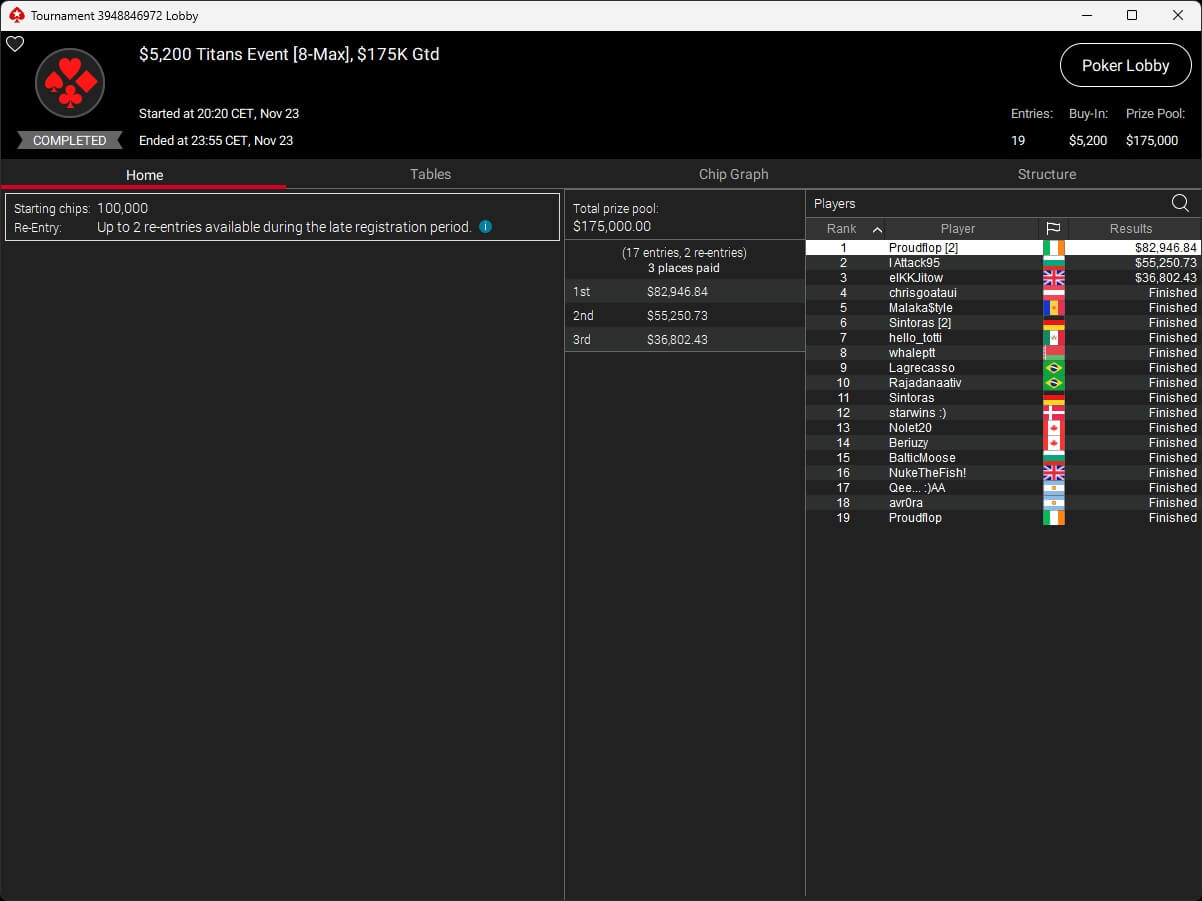Click the tournament card suits logo

(x=70, y=84)
